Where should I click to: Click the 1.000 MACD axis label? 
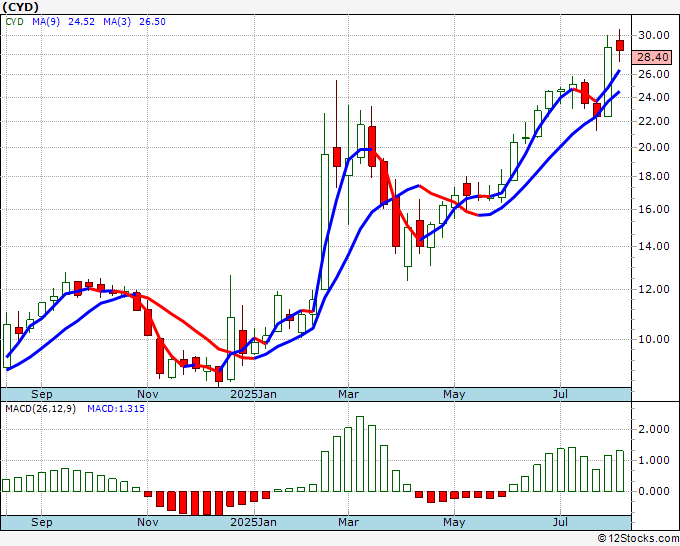[x=654, y=460]
